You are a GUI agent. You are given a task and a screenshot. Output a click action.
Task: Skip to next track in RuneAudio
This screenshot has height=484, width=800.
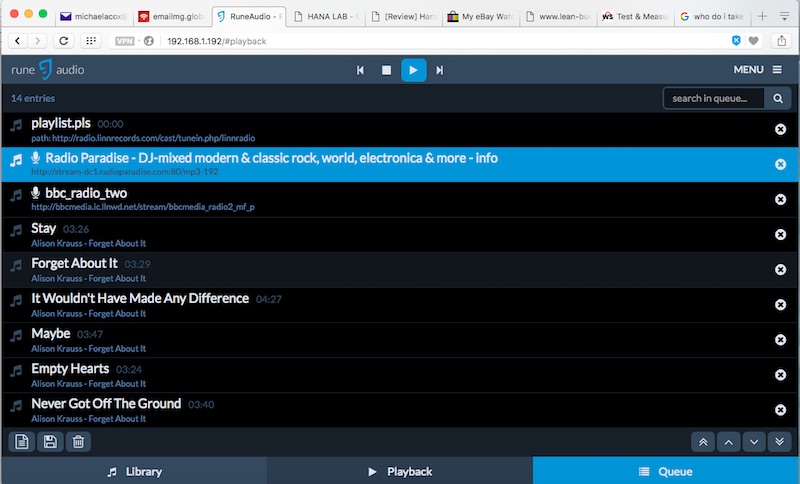pos(439,70)
